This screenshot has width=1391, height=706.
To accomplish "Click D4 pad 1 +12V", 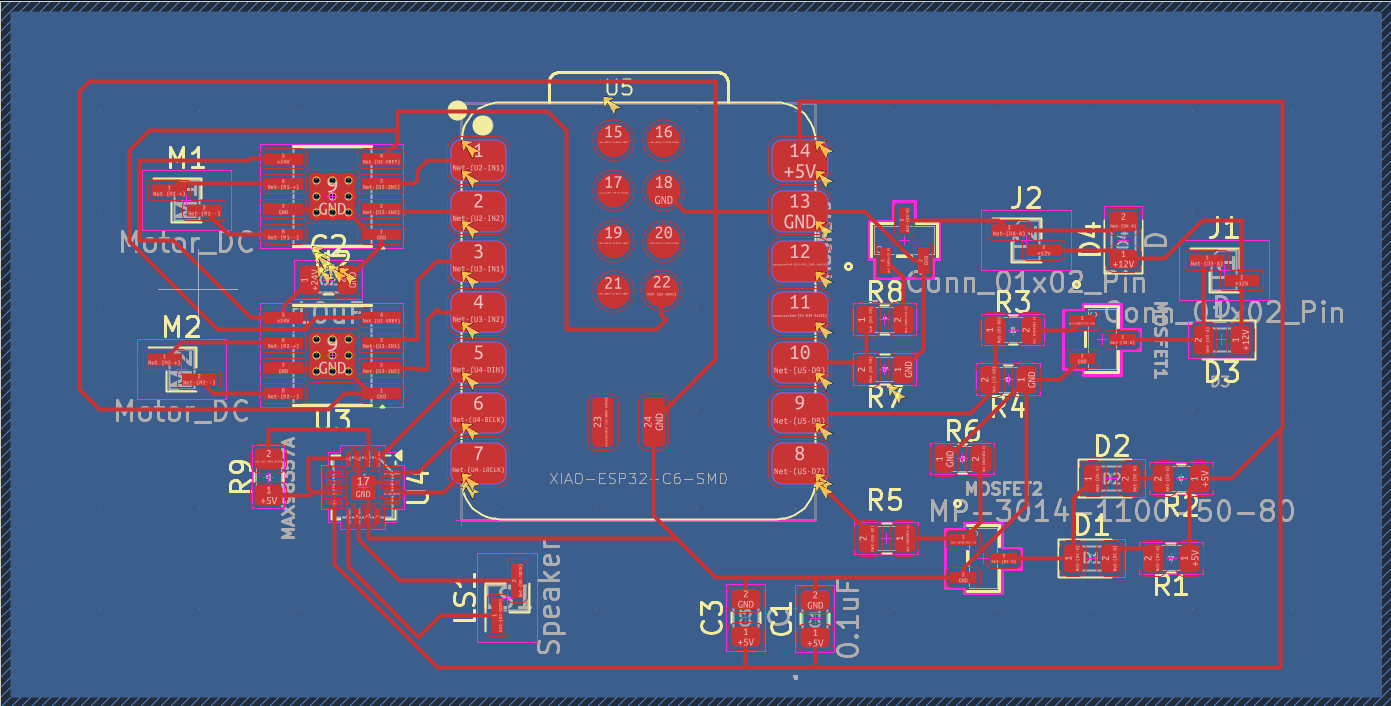I will pos(1124,260).
